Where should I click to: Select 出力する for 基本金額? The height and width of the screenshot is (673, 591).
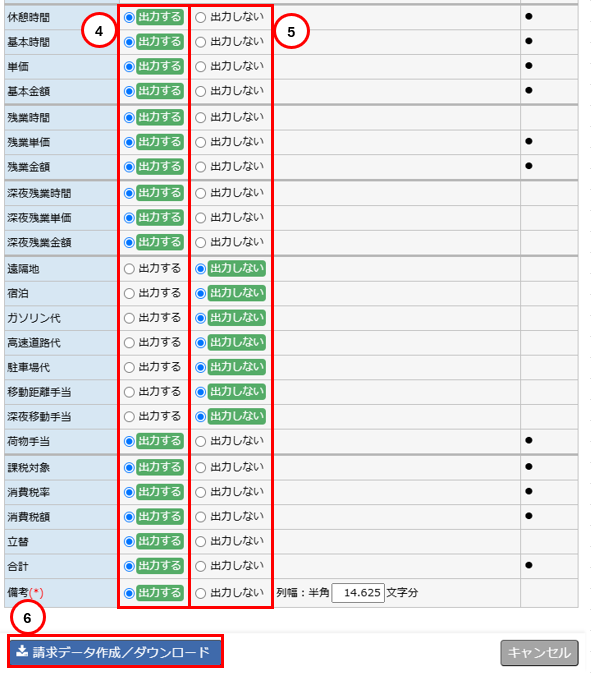click(129, 91)
